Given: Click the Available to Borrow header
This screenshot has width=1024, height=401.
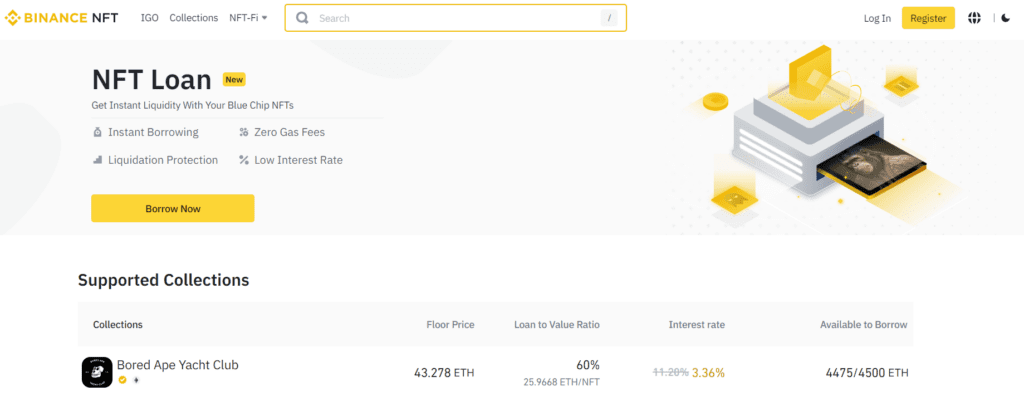Looking at the screenshot, I should 864,325.
